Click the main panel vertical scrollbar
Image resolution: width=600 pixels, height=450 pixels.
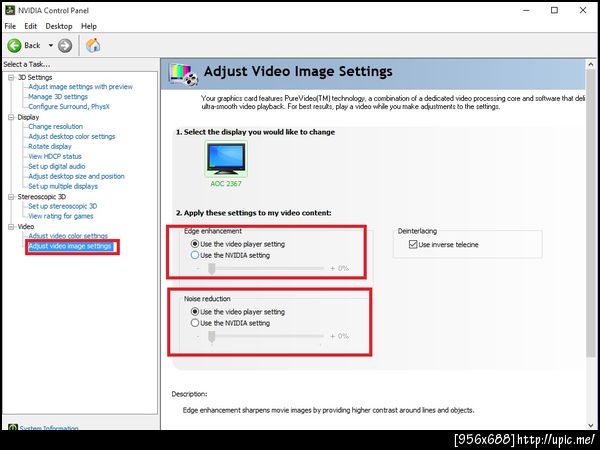tap(590, 214)
